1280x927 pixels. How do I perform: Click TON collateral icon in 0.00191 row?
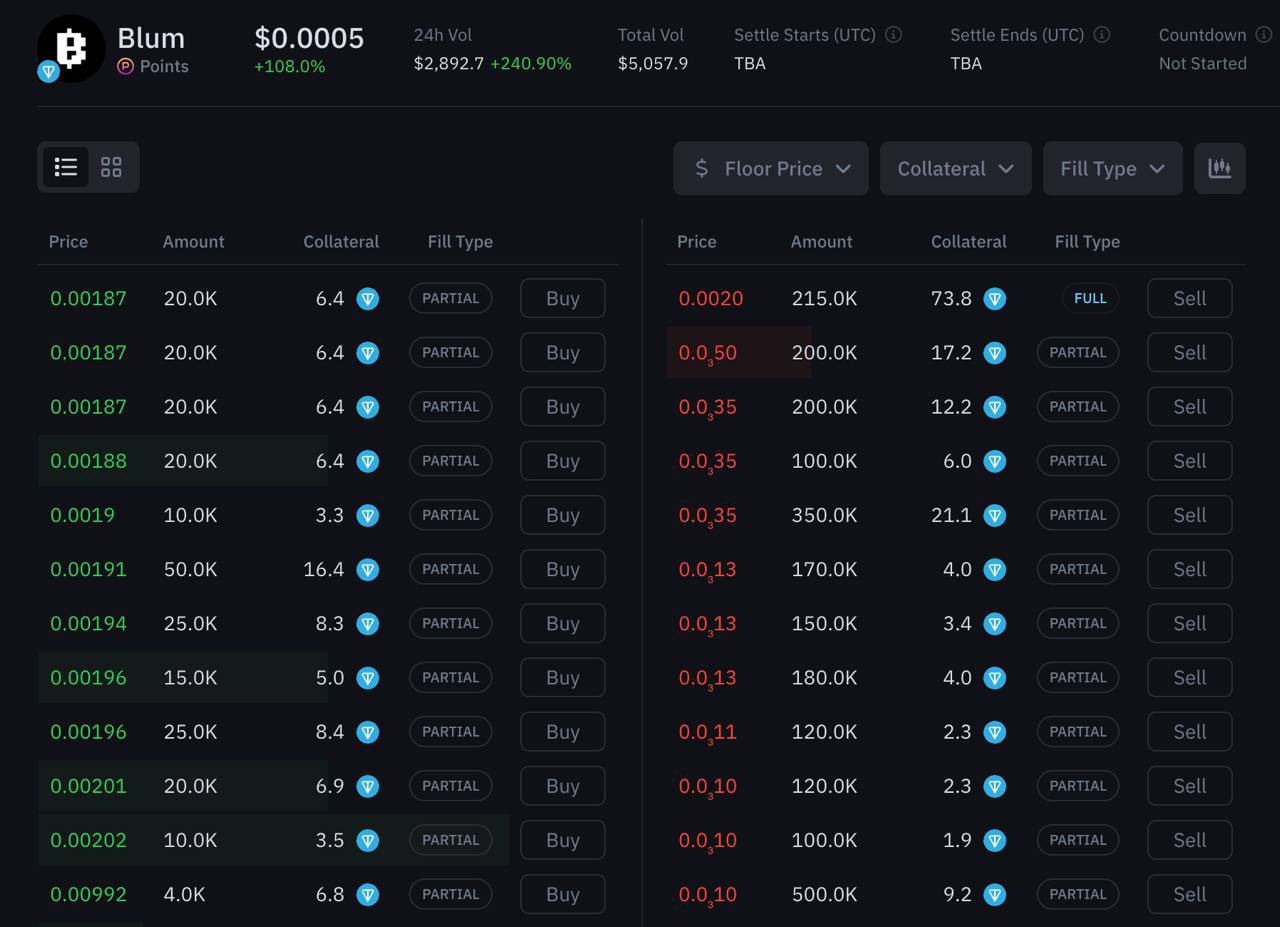tap(368, 570)
